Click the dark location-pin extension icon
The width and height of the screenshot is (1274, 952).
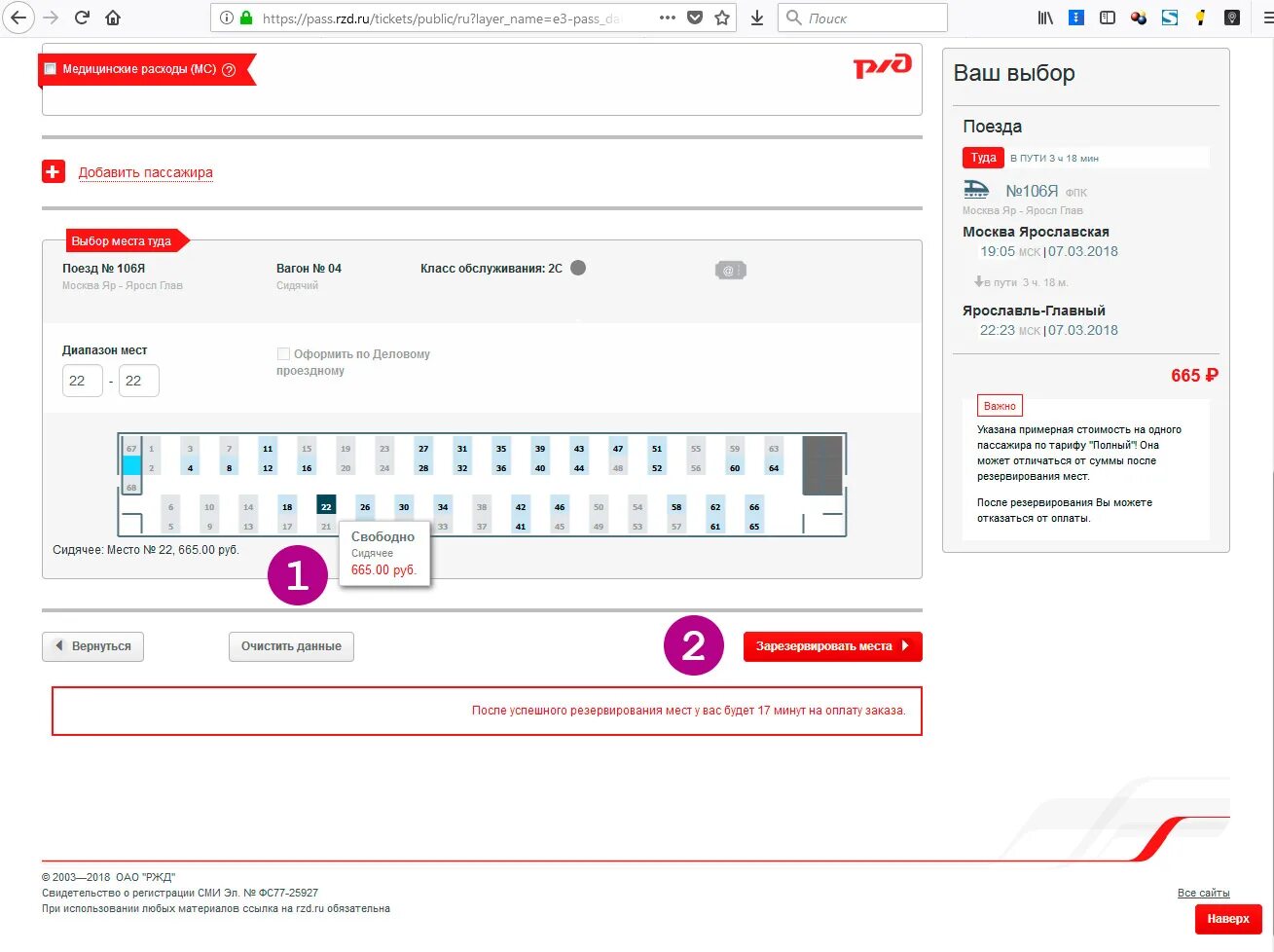pyautogui.click(x=1232, y=17)
